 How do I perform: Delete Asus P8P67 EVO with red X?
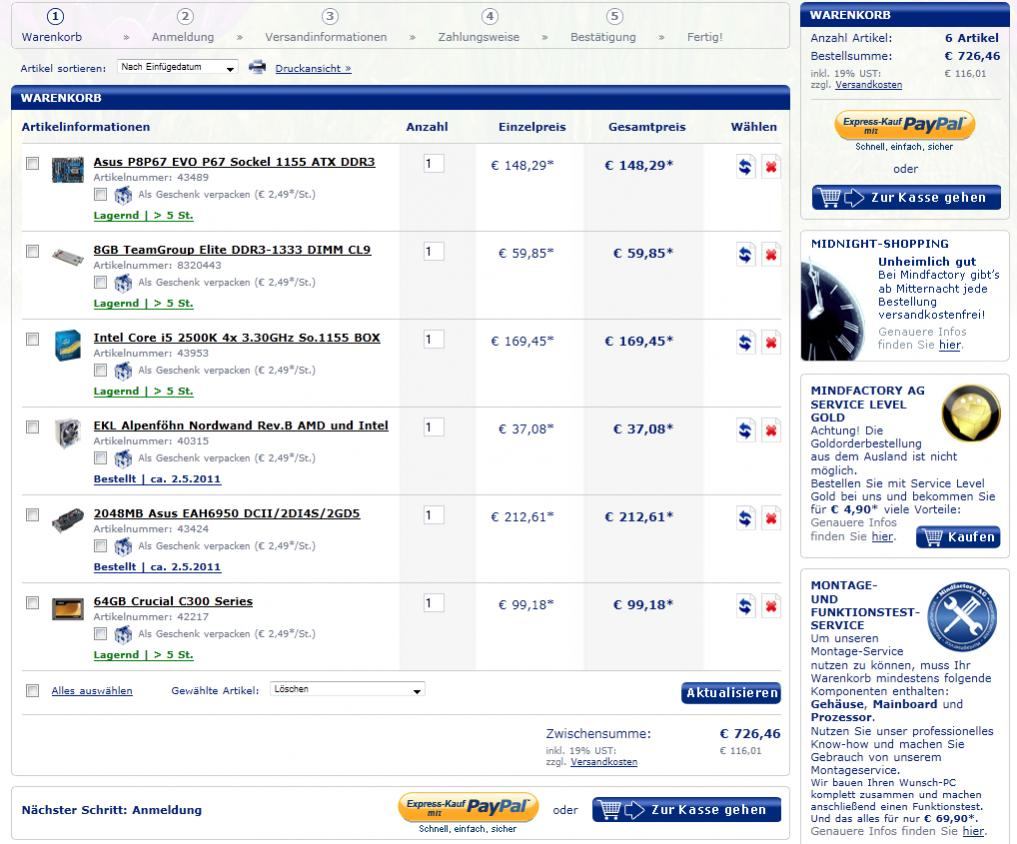pyautogui.click(x=771, y=167)
